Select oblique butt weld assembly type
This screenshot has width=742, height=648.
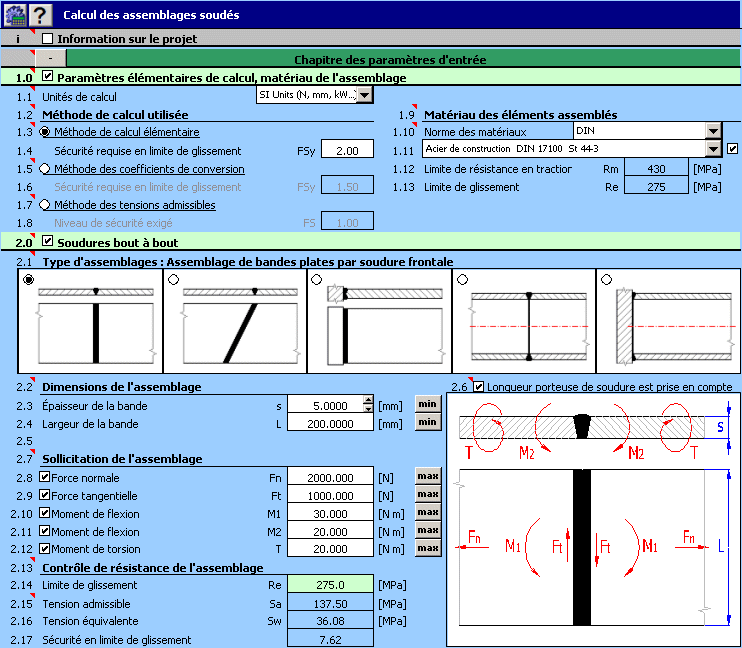(x=174, y=280)
